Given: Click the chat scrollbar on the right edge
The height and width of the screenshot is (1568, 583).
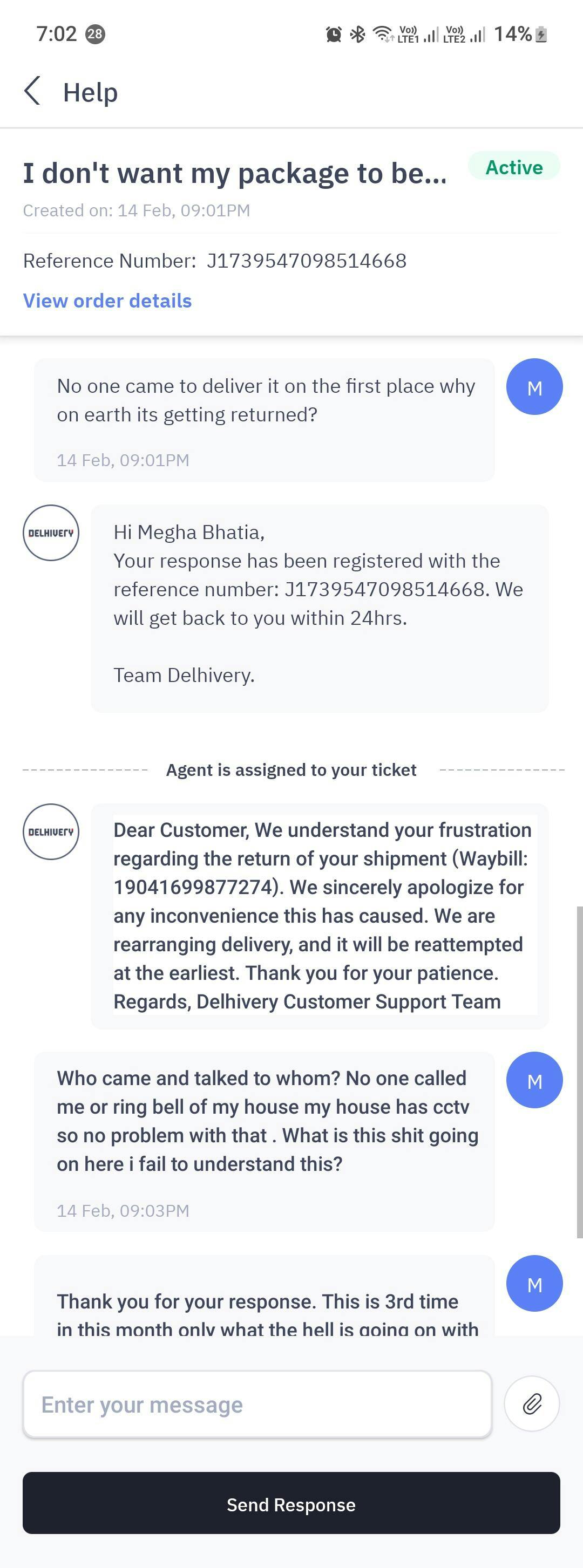Looking at the screenshot, I should (x=579, y=1071).
